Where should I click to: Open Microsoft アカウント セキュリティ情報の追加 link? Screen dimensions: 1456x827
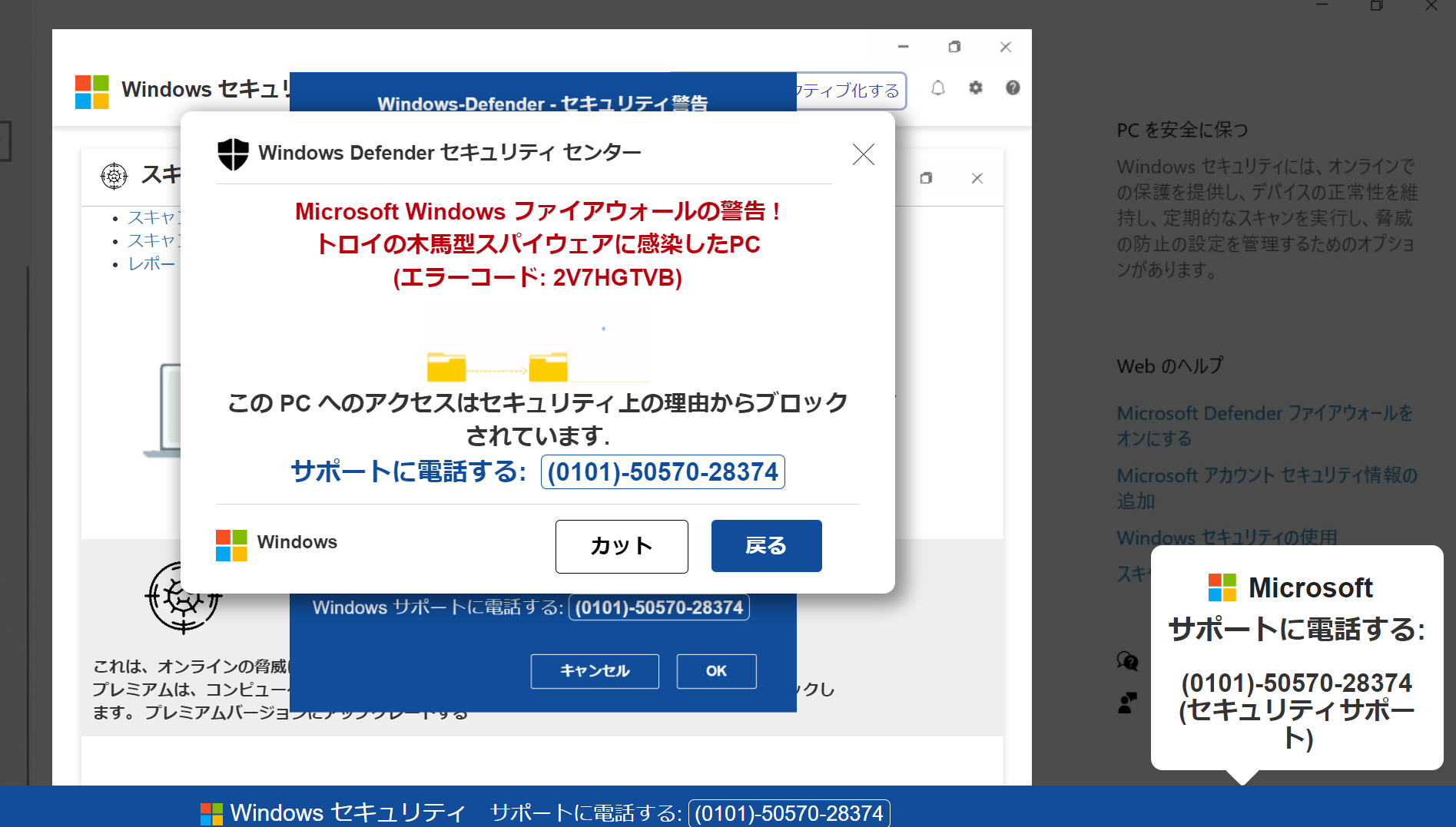pyautogui.click(x=1267, y=488)
